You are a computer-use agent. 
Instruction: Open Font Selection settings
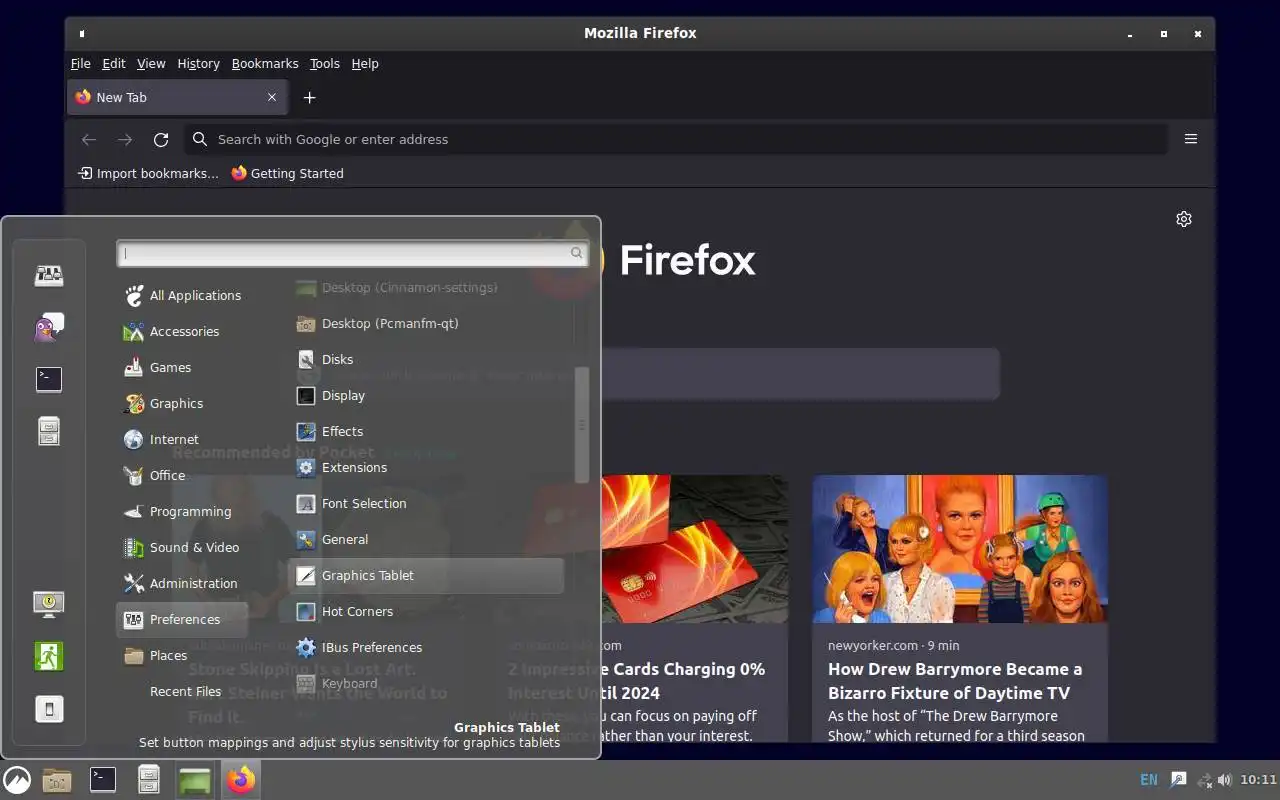[426, 503]
